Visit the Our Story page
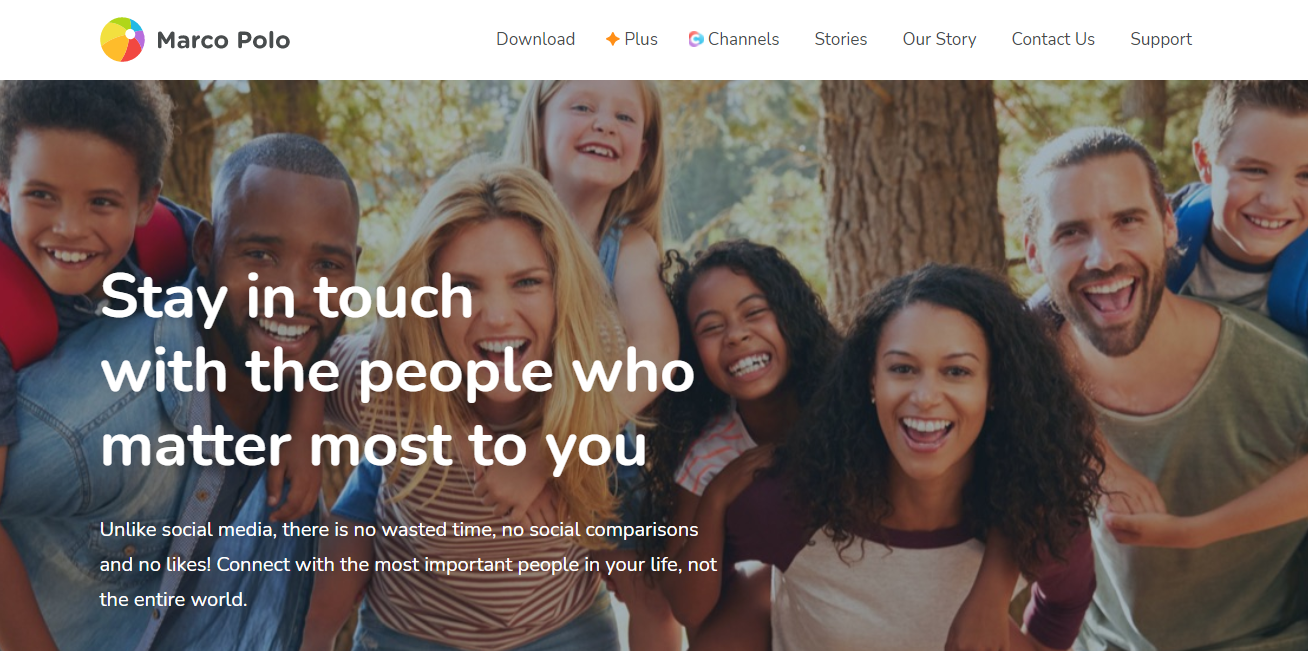Screen dimensions: 1308x651 939,39
